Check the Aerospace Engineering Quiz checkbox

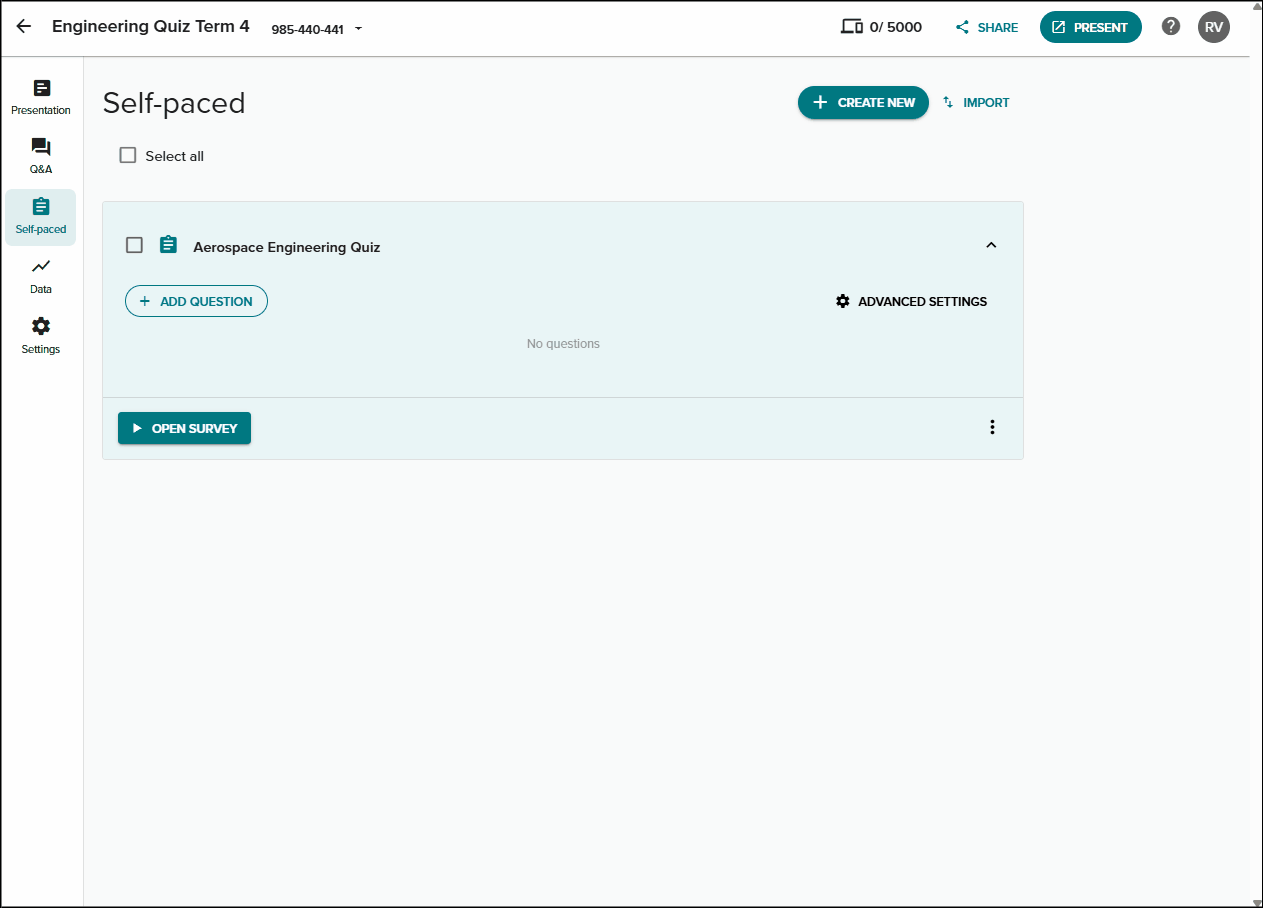point(135,245)
